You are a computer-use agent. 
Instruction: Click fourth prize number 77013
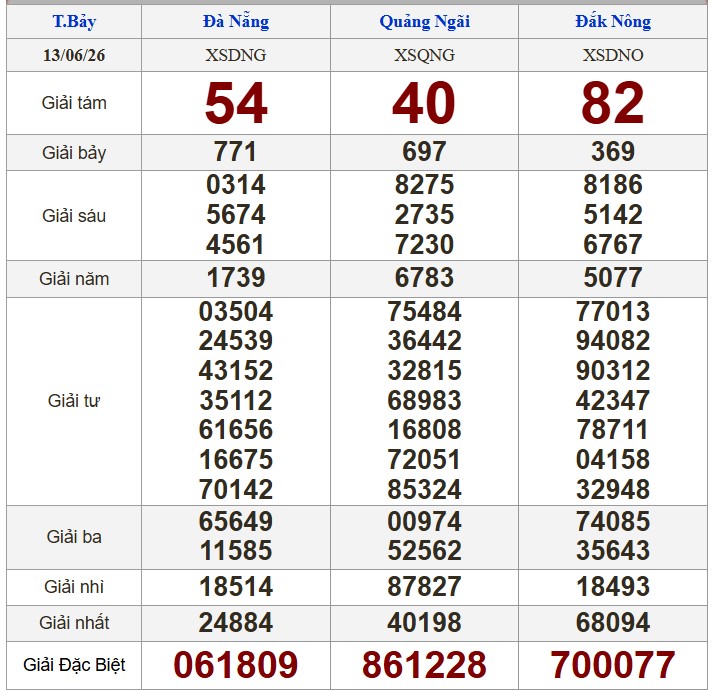click(613, 312)
